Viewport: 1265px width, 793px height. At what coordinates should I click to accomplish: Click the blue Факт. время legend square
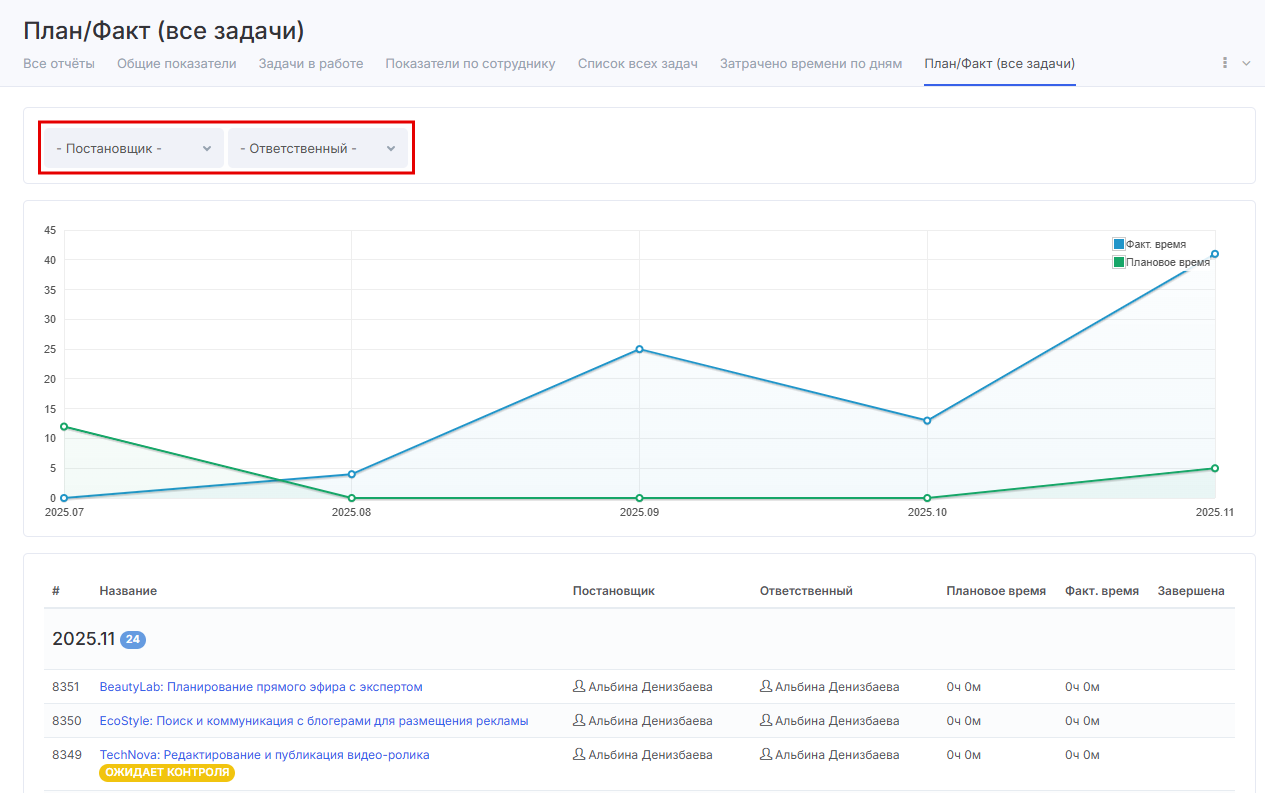point(1119,244)
